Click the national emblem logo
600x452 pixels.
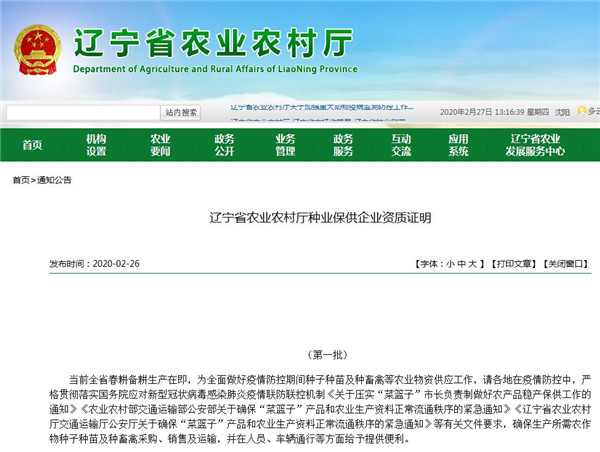[36, 43]
